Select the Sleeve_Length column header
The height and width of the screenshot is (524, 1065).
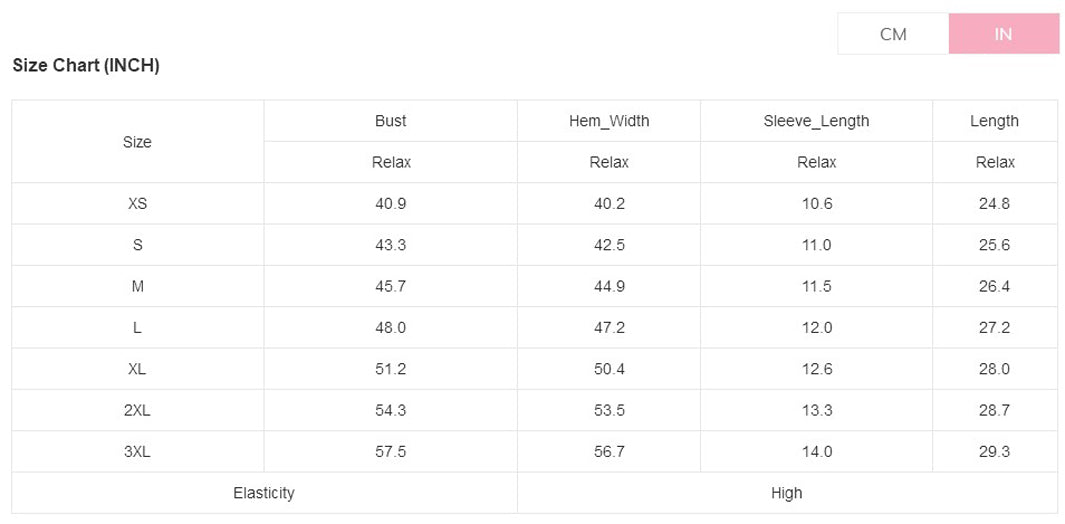click(x=816, y=121)
